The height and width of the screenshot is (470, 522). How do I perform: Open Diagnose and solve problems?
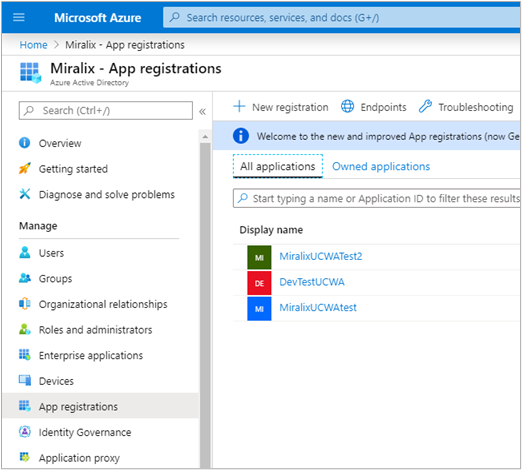click(107, 194)
